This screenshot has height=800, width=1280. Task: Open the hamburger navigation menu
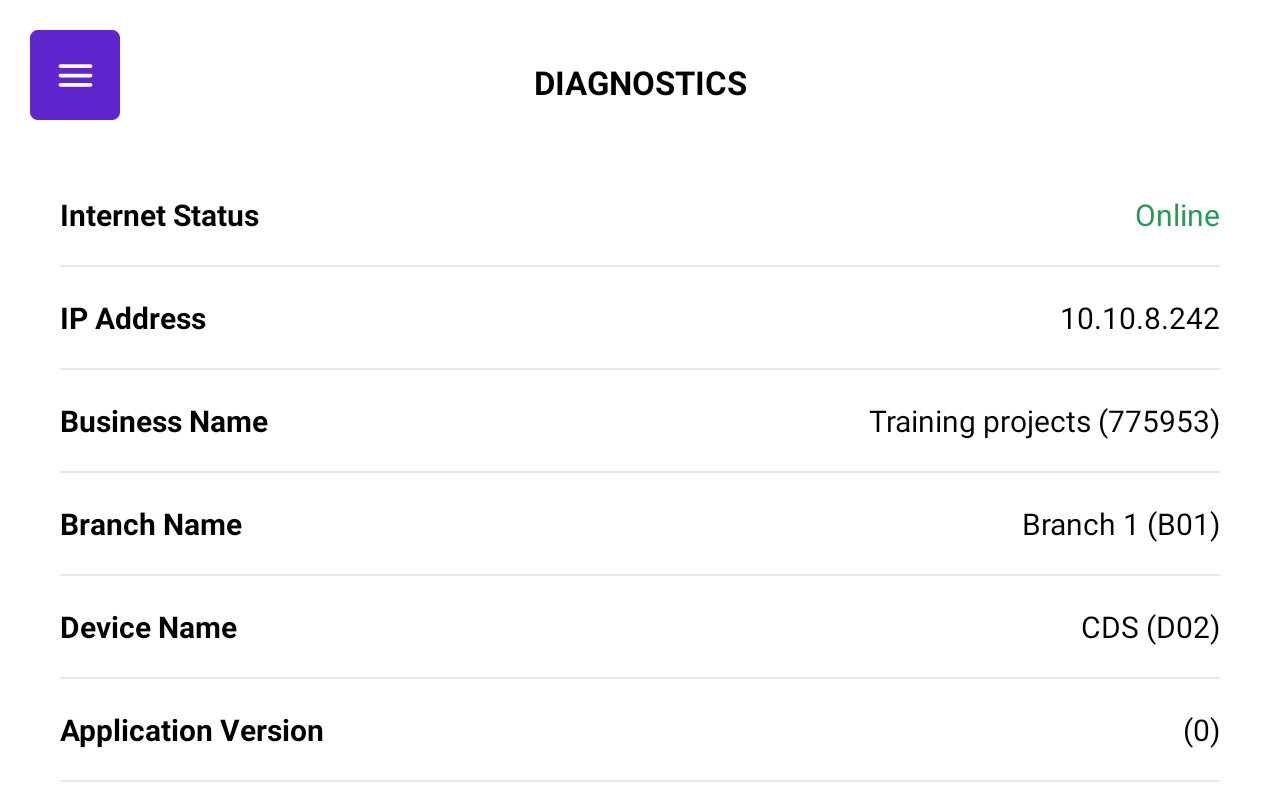pos(75,75)
